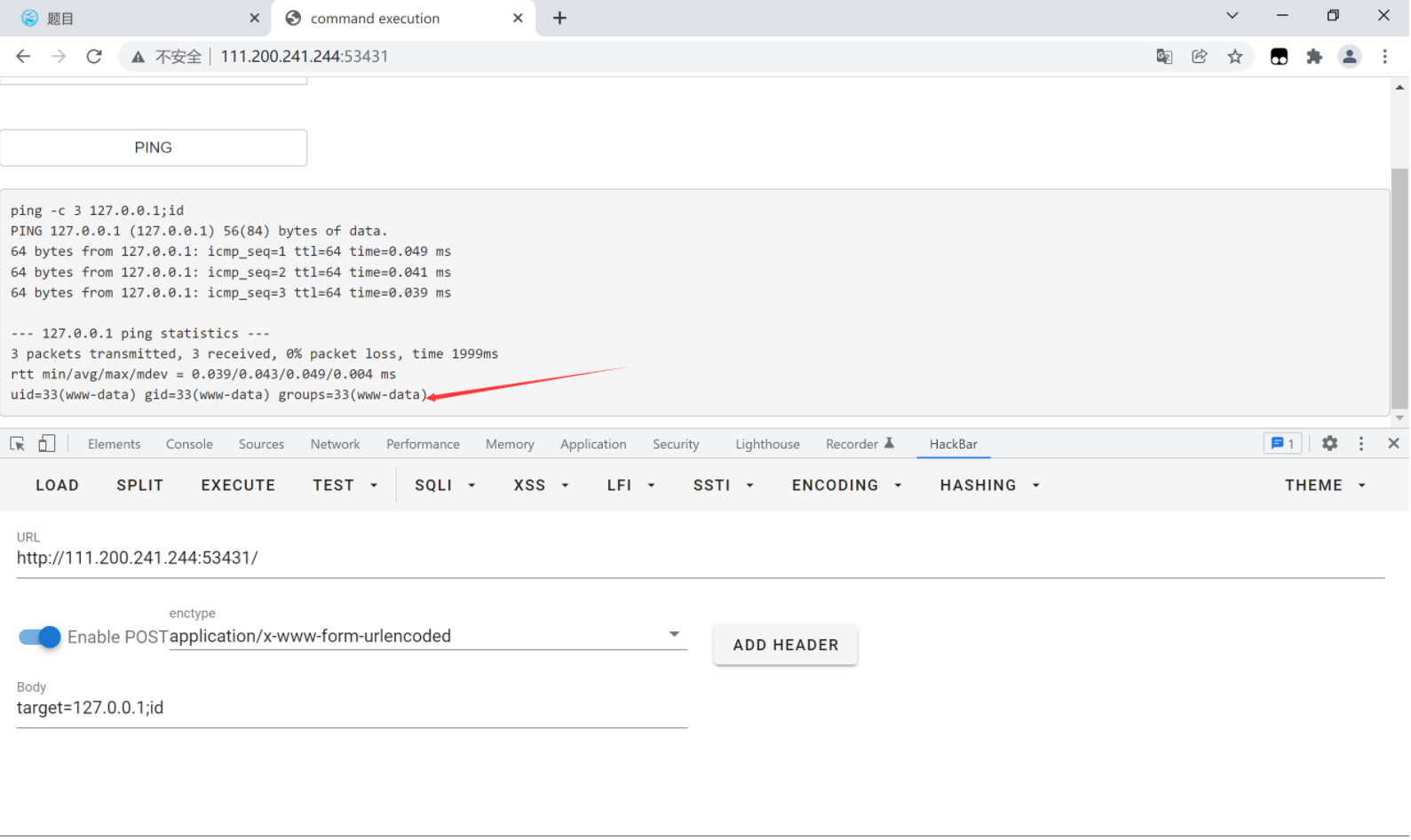Select the uid=33(www-data) output line
Viewport: 1411px width, 840px height.
click(x=218, y=395)
